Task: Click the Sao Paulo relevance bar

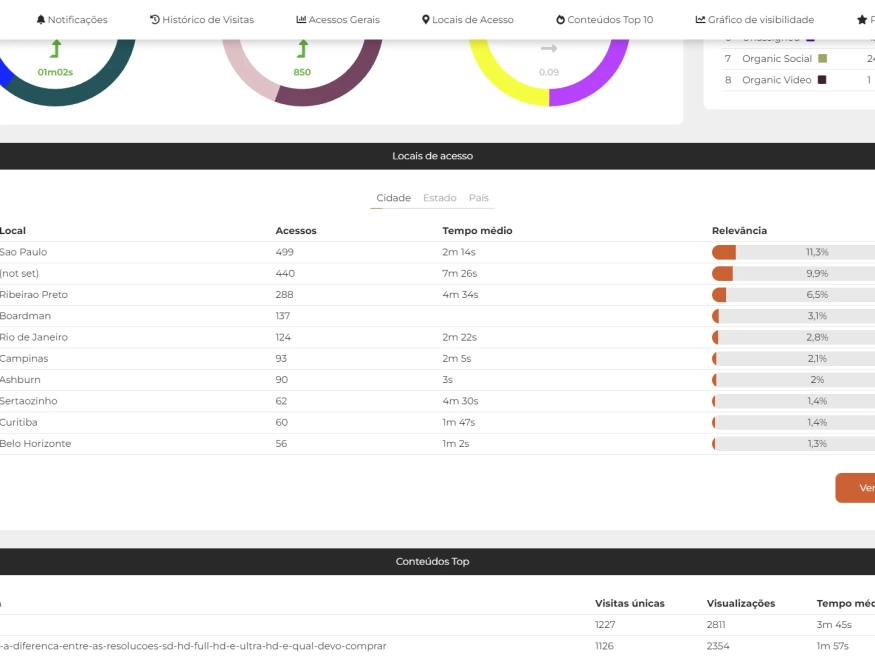Action: [x=793, y=252]
